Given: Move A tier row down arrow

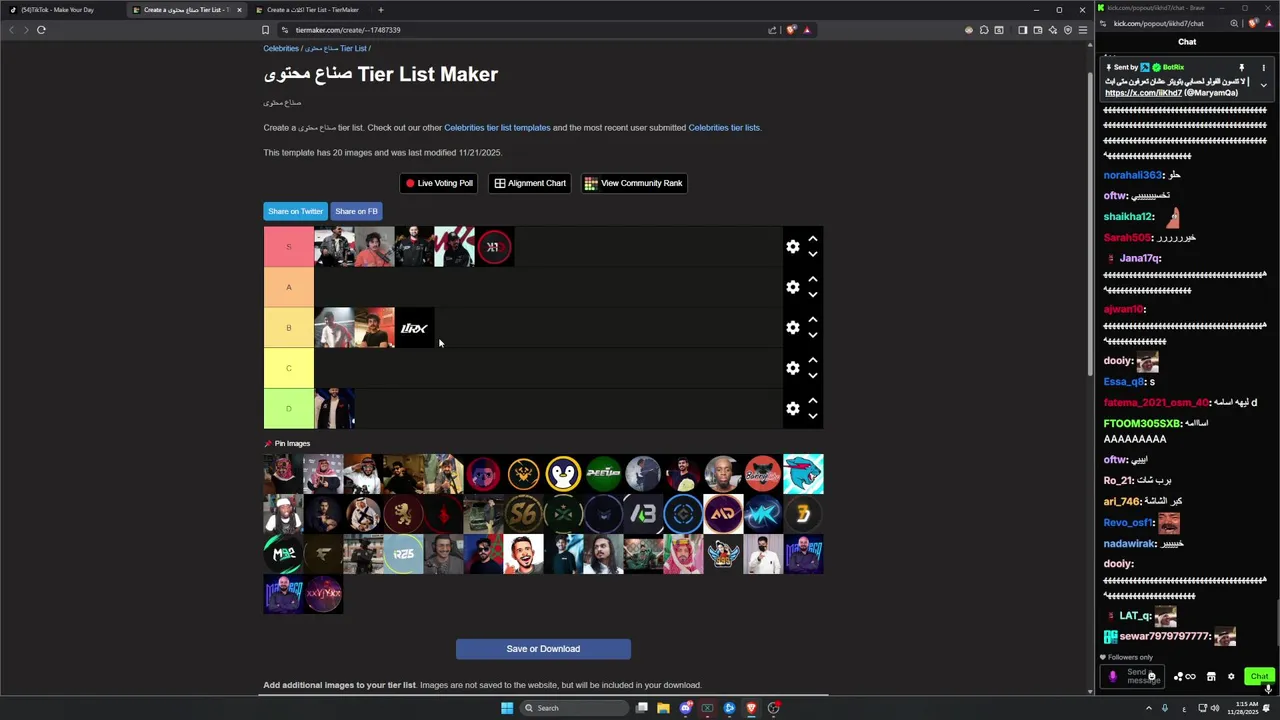Looking at the screenshot, I should pyautogui.click(x=813, y=295).
